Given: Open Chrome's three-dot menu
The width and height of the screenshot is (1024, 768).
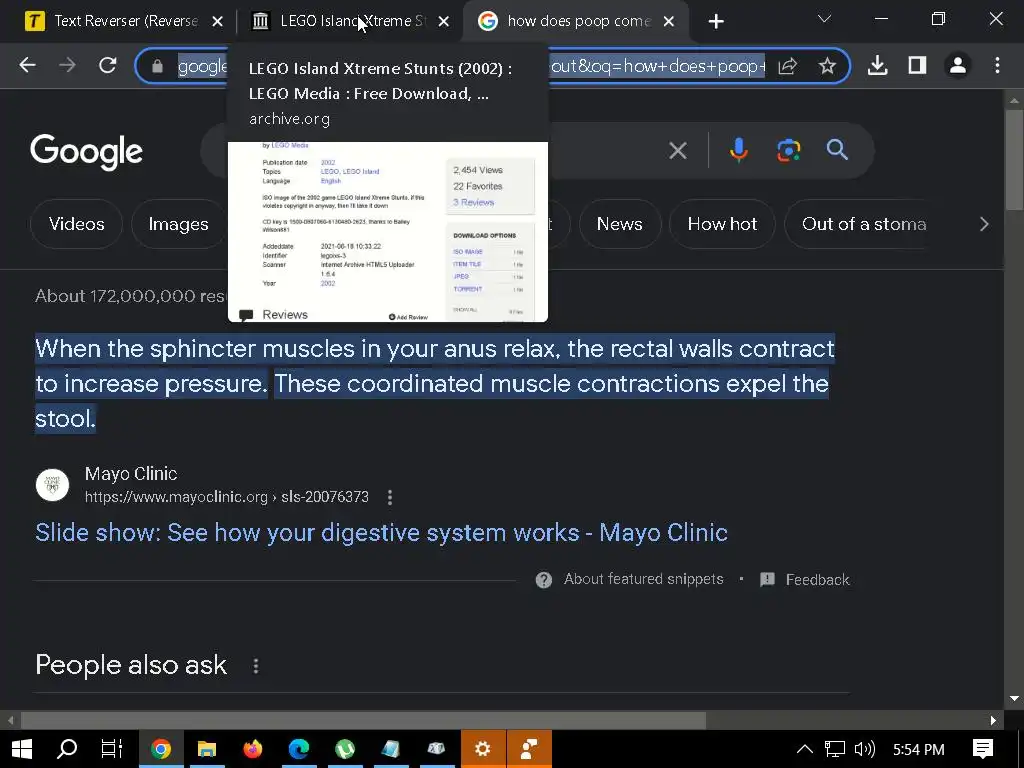Looking at the screenshot, I should click(x=997, y=65).
